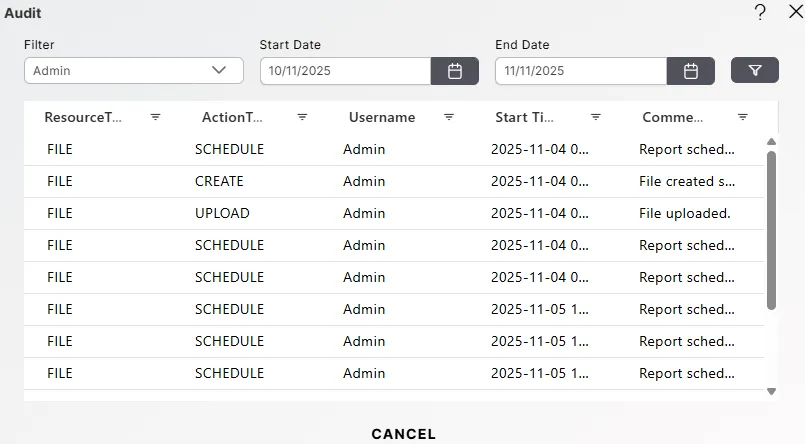The image size is (805, 444).
Task: Sort by the ResourceType column header
Action: coord(83,117)
